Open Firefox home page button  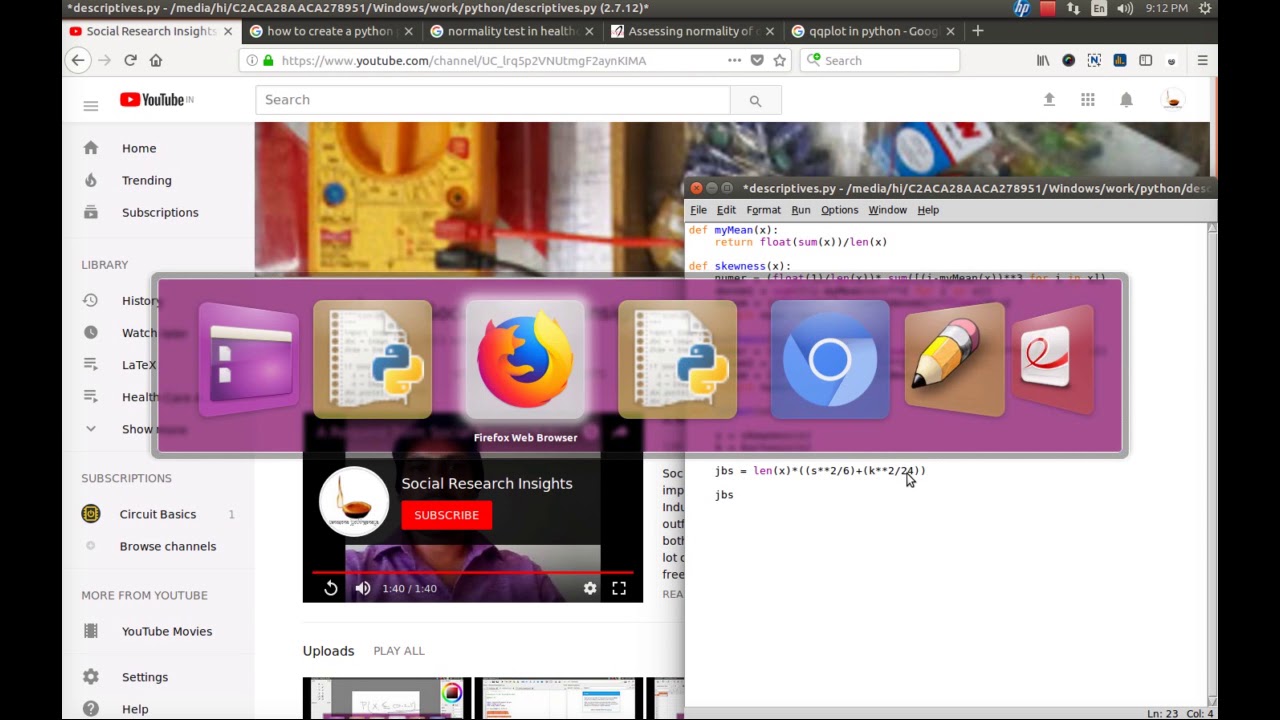156,60
